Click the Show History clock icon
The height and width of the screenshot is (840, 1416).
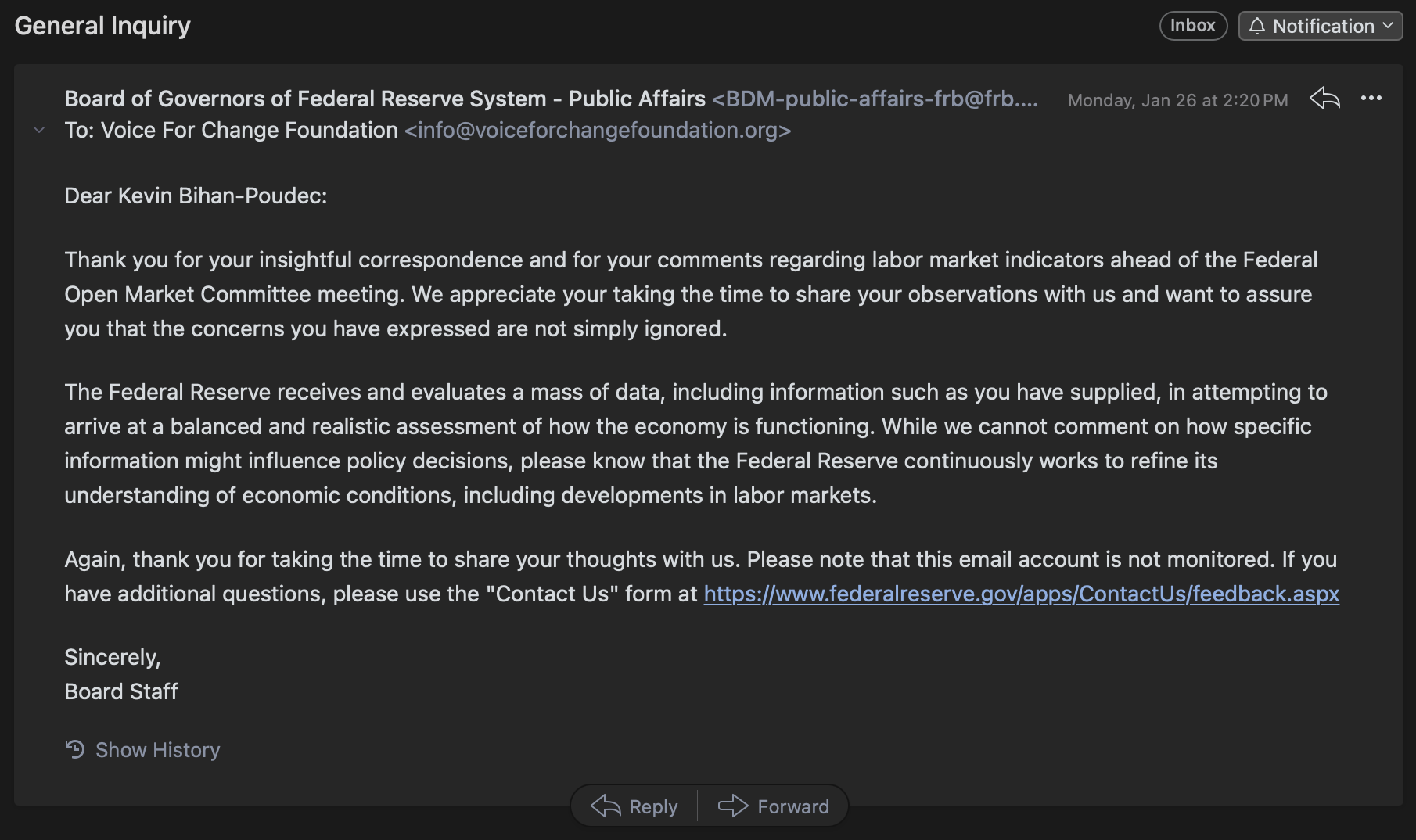click(75, 749)
